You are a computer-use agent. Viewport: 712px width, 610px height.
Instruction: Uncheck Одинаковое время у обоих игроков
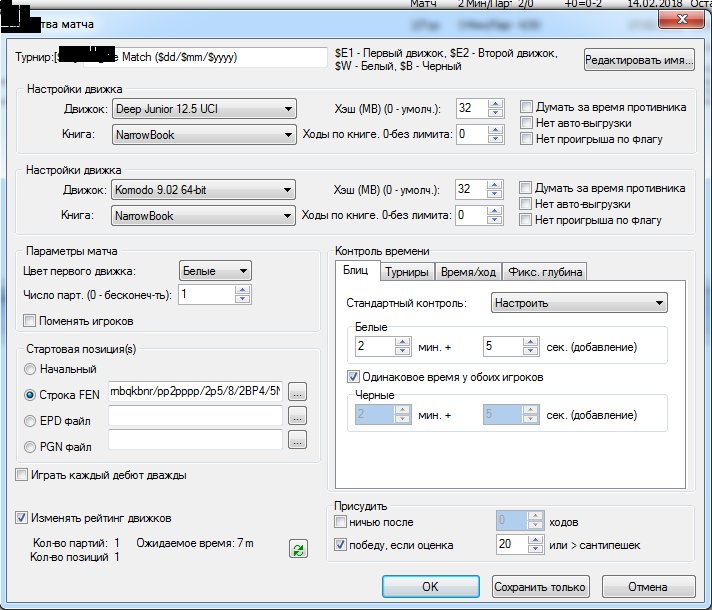click(x=353, y=377)
